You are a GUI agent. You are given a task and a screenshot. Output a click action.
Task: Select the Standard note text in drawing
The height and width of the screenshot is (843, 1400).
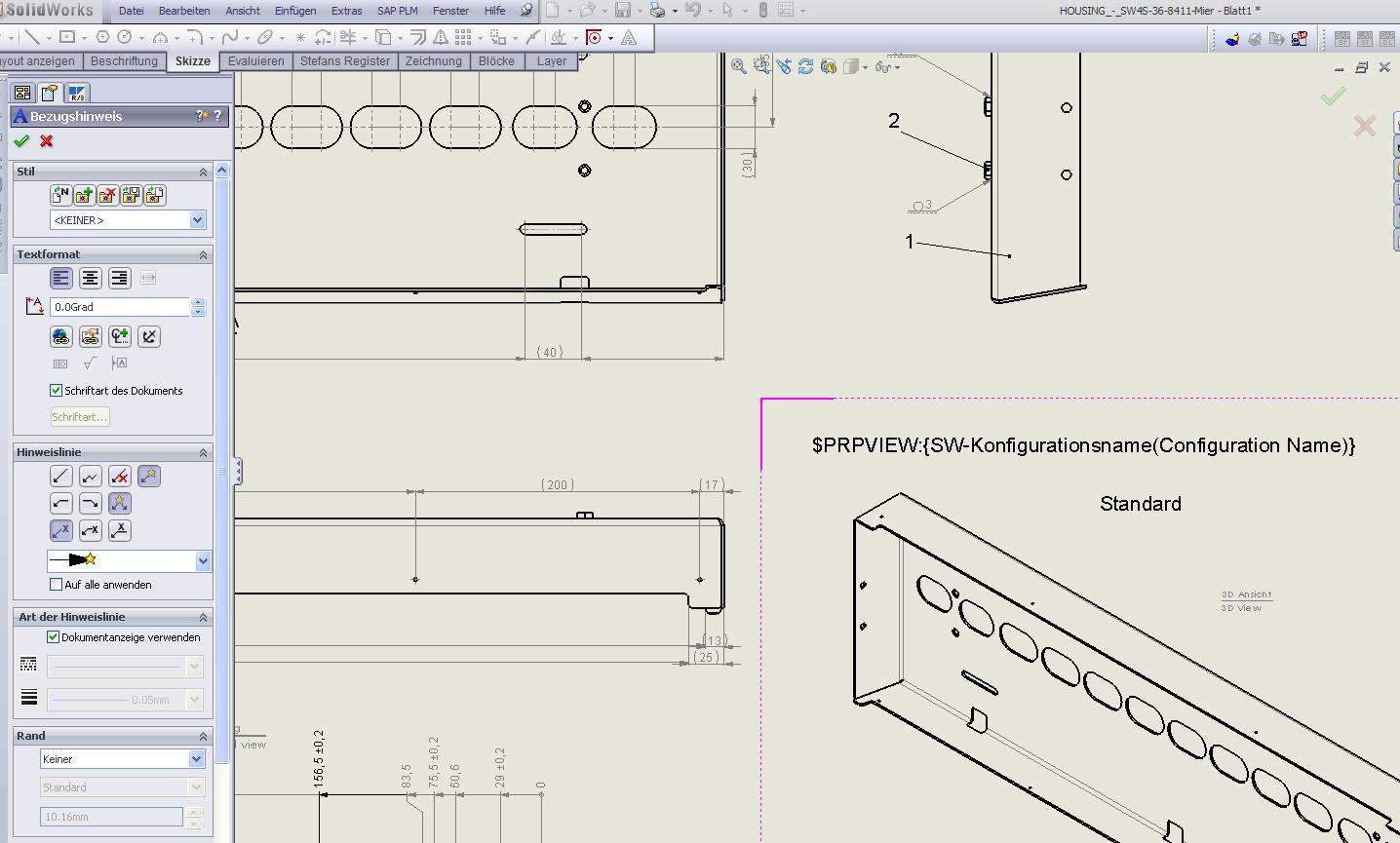pos(1141,504)
